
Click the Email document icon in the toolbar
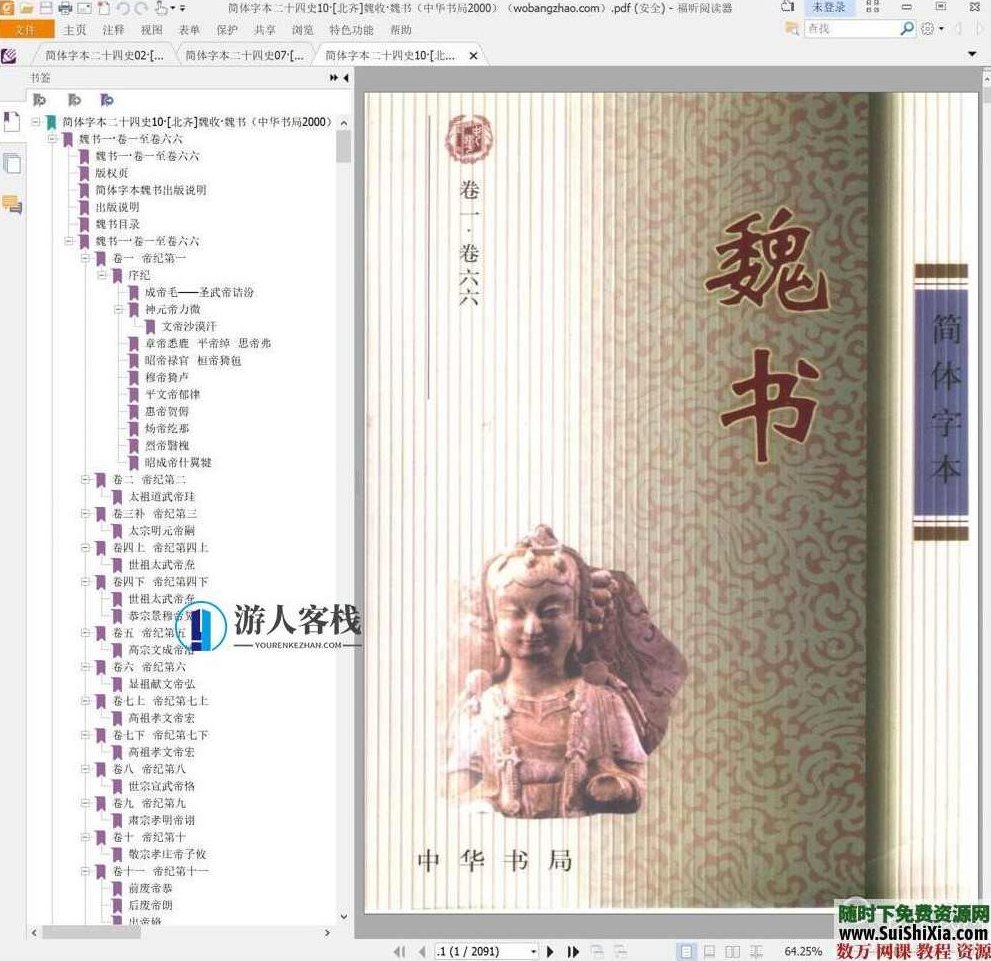(x=84, y=8)
